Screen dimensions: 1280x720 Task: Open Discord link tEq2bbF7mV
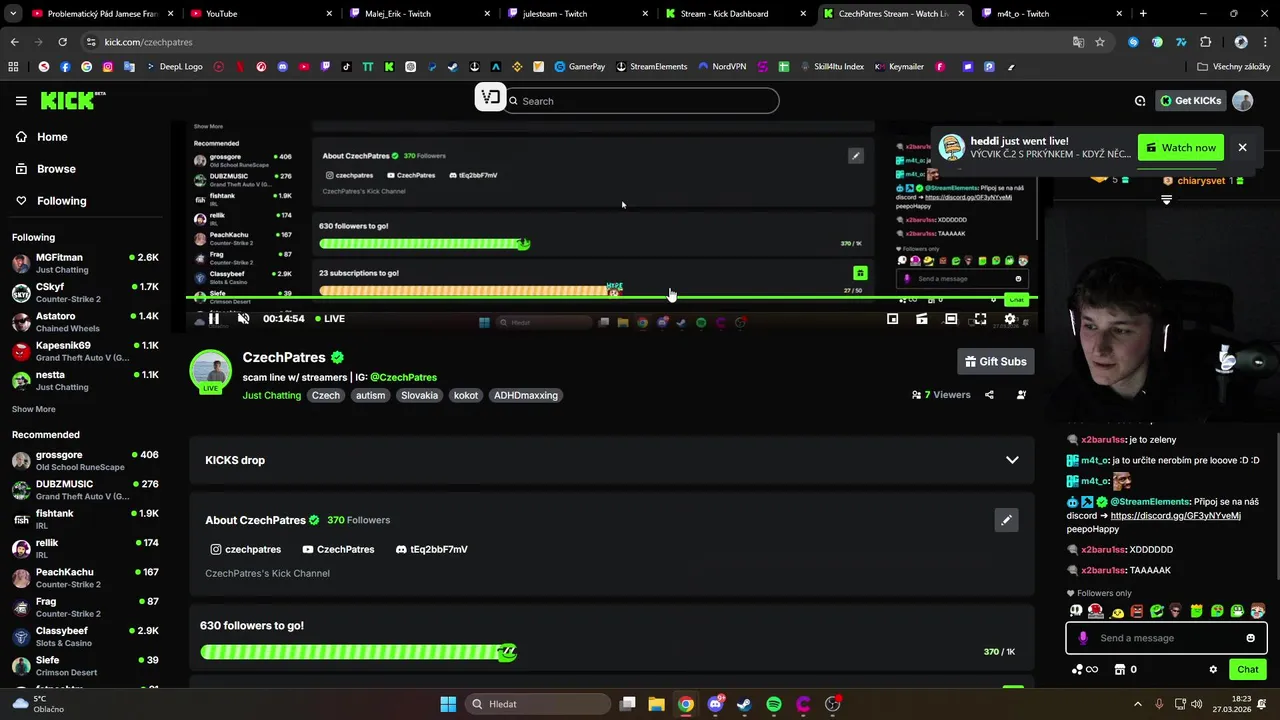pyautogui.click(x=432, y=549)
